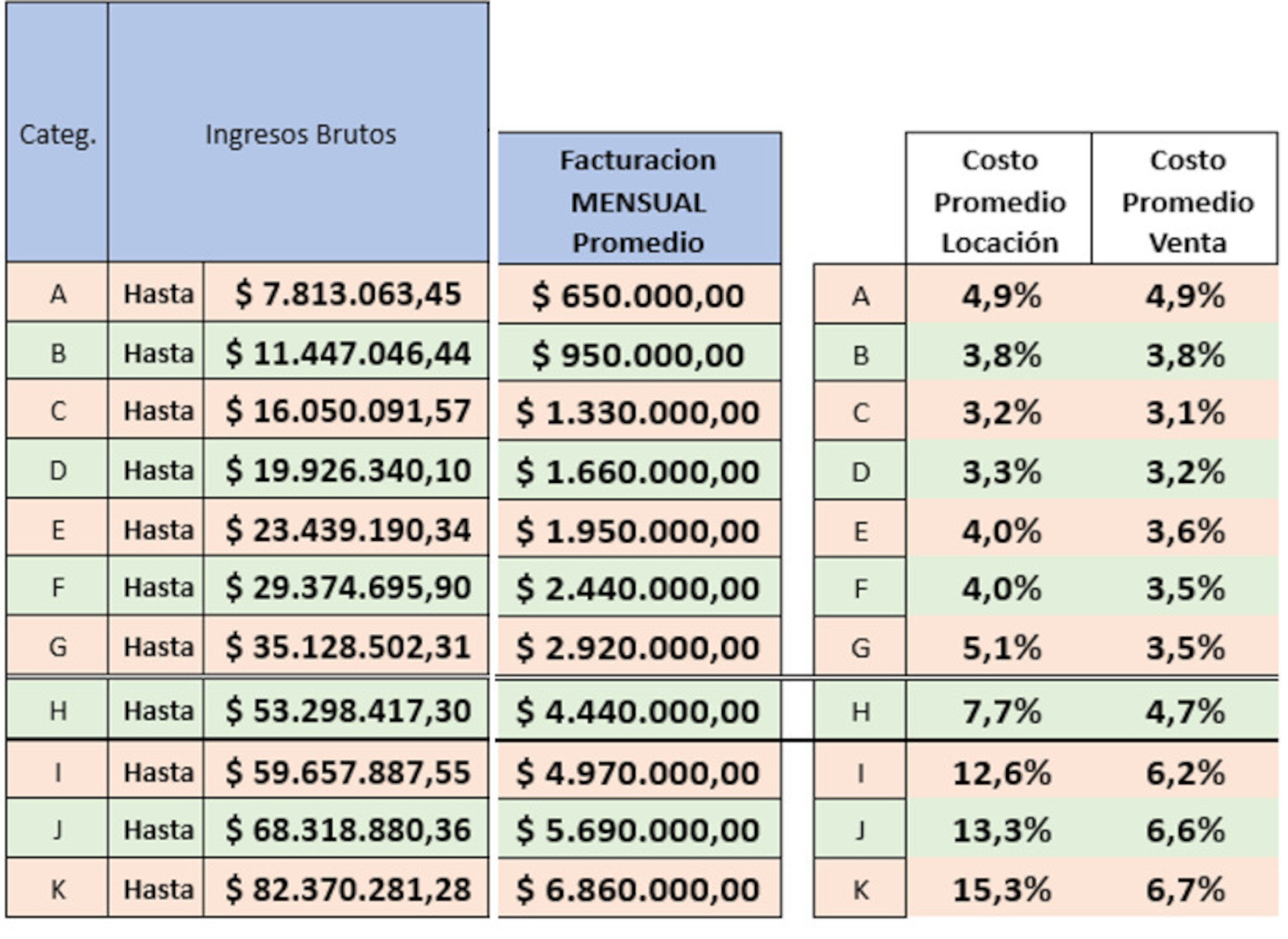Click the $ 68.318.880,36 cell
This screenshot has width=1288, height=939.
click(x=347, y=830)
